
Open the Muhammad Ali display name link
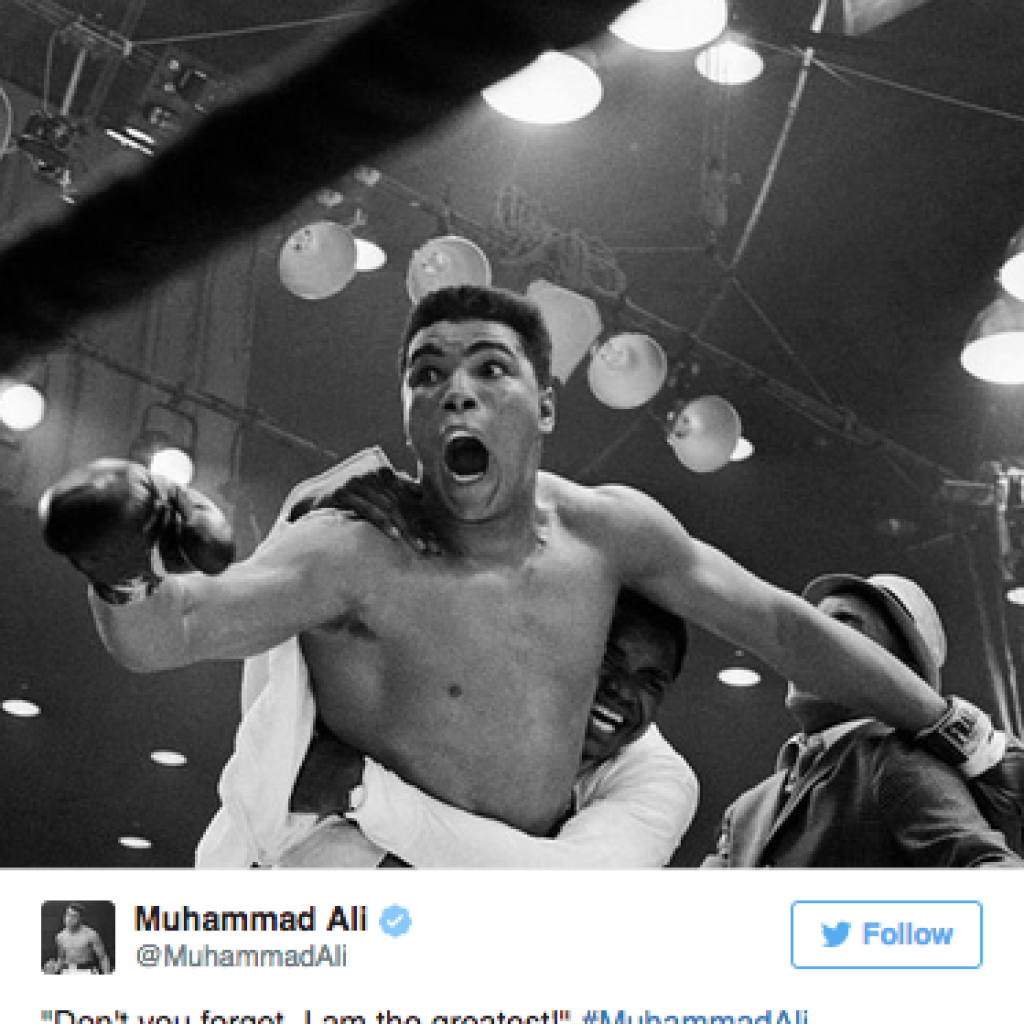251,920
